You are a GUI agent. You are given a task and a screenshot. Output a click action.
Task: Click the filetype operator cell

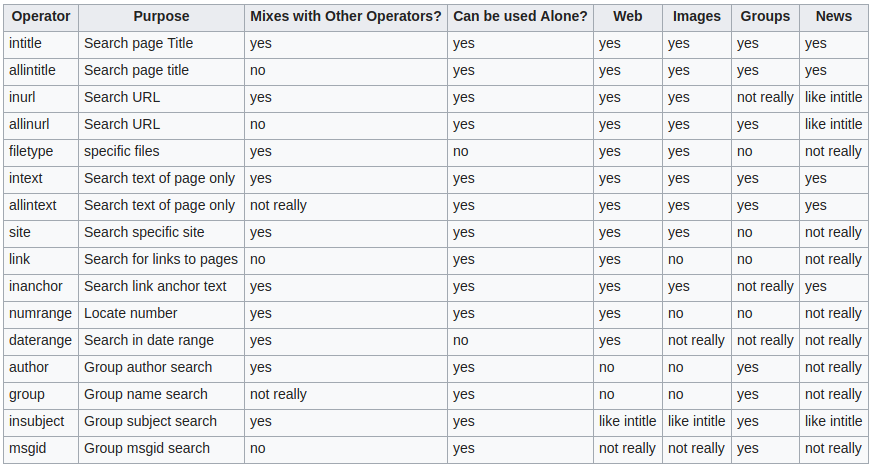click(x=41, y=152)
